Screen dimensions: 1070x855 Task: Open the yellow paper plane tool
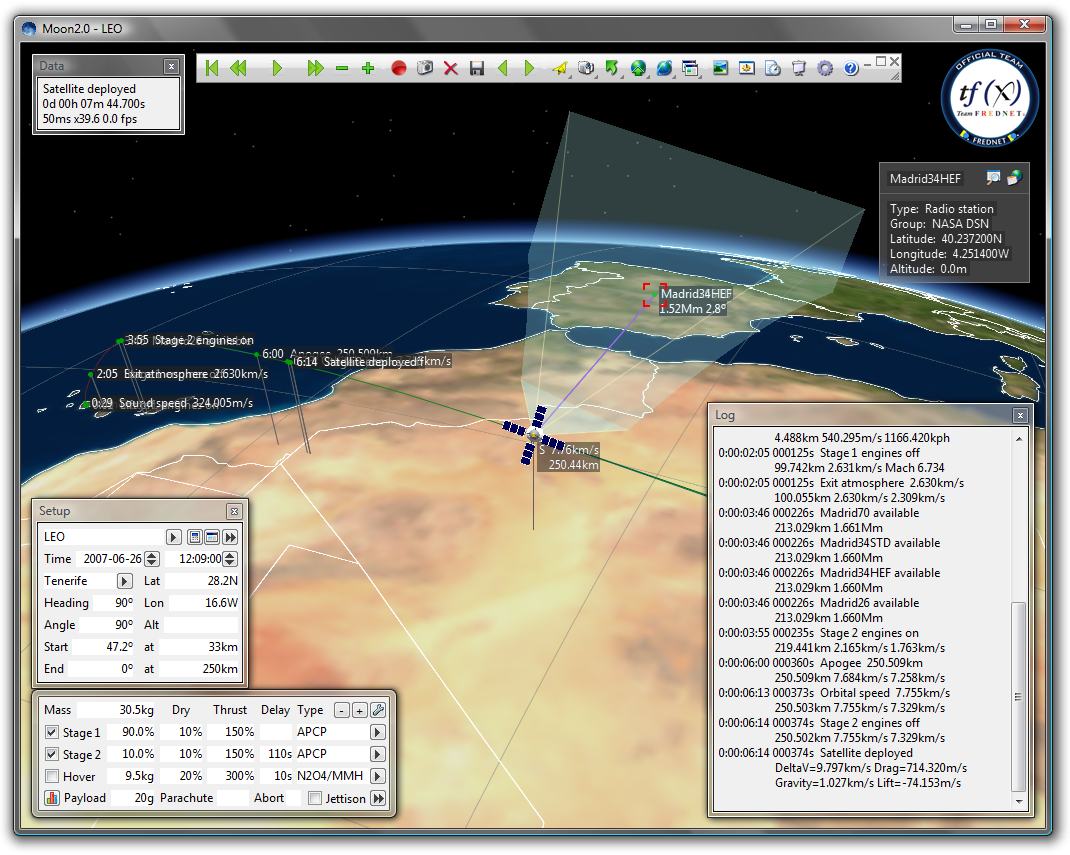point(560,68)
